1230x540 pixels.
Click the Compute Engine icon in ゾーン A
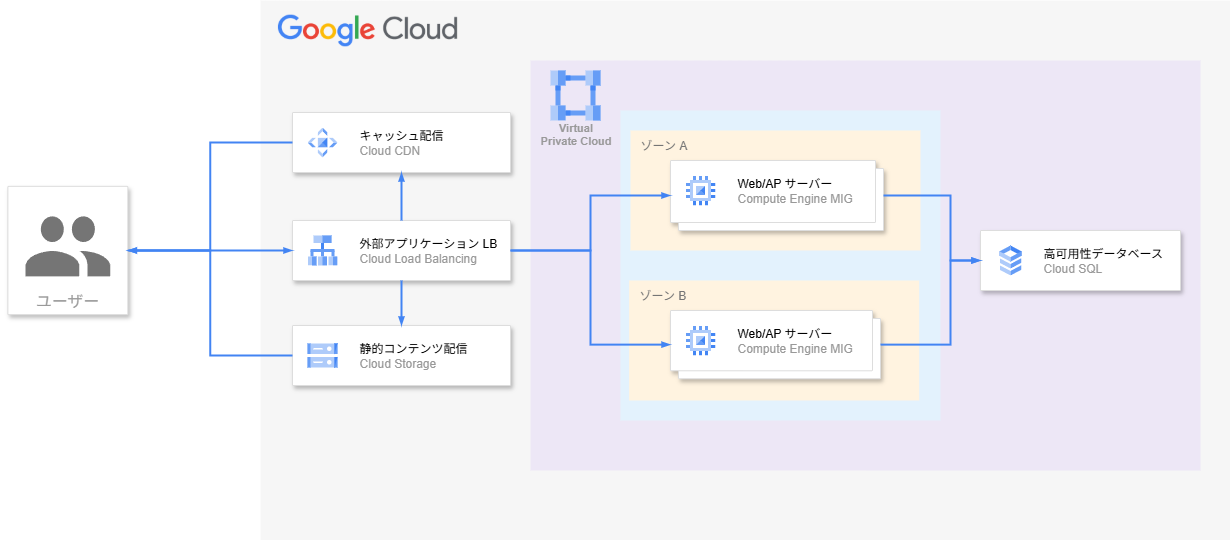click(x=700, y=190)
